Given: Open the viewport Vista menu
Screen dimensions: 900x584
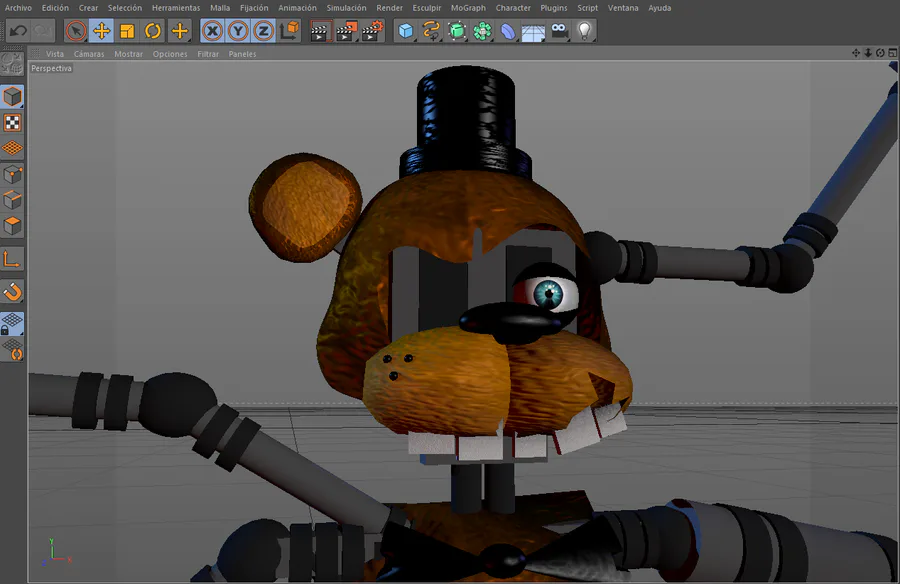Looking at the screenshot, I should pos(55,54).
